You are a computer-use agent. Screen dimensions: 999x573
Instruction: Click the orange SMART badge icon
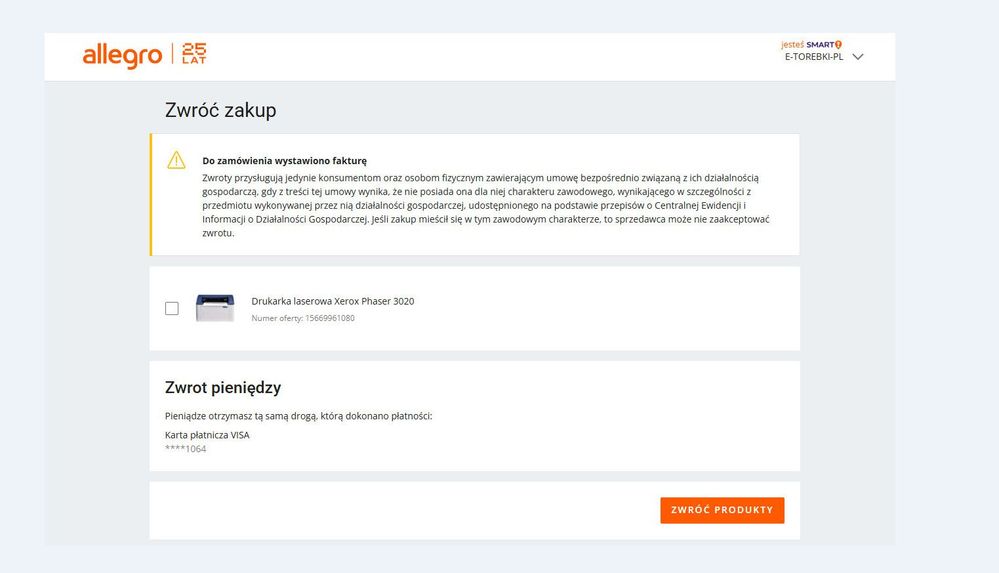tap(839, 44)
